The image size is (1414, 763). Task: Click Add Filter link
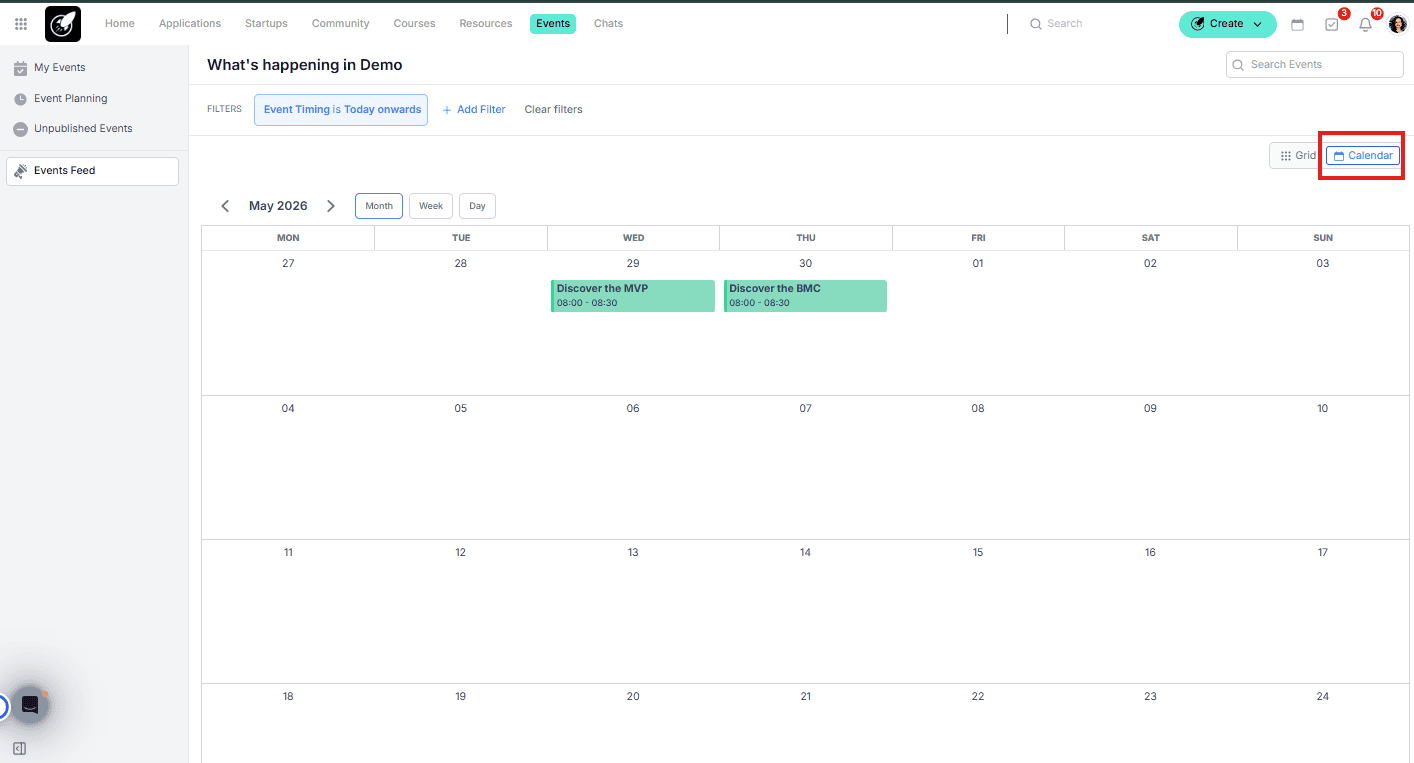tap(474, 110)
